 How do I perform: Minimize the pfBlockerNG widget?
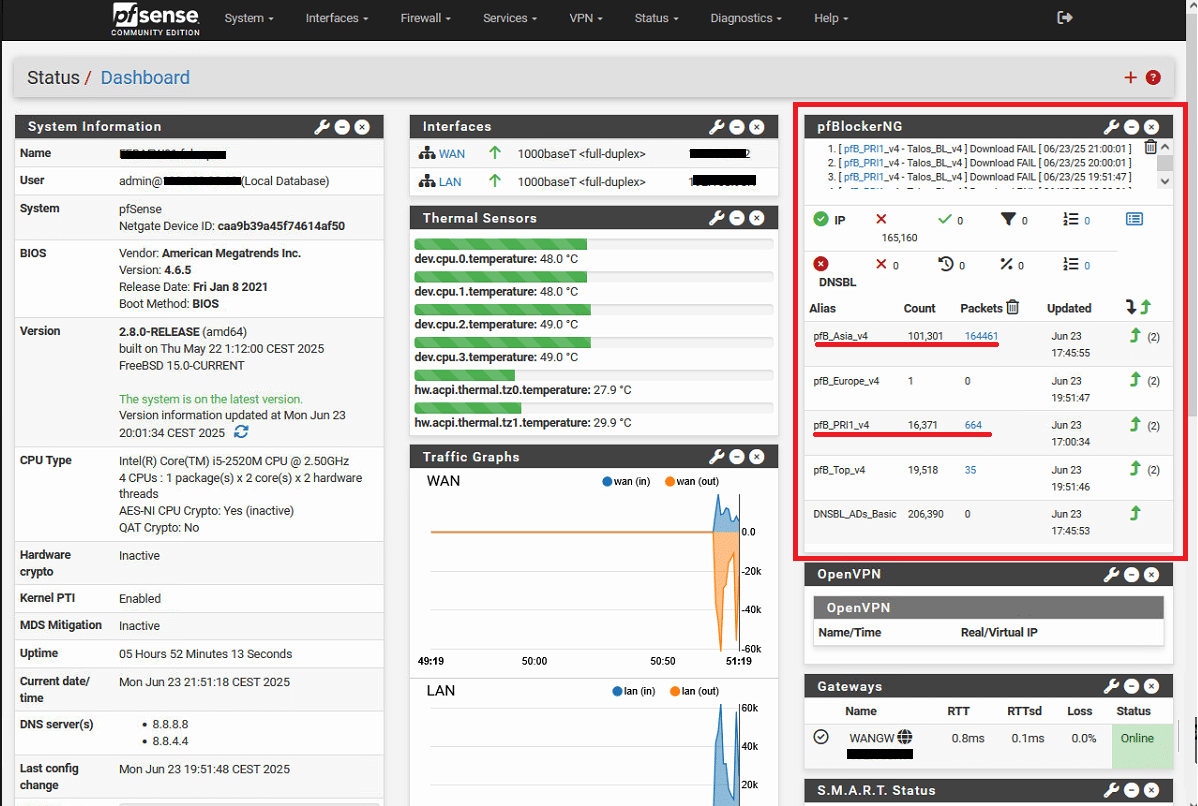point(1132,127)
